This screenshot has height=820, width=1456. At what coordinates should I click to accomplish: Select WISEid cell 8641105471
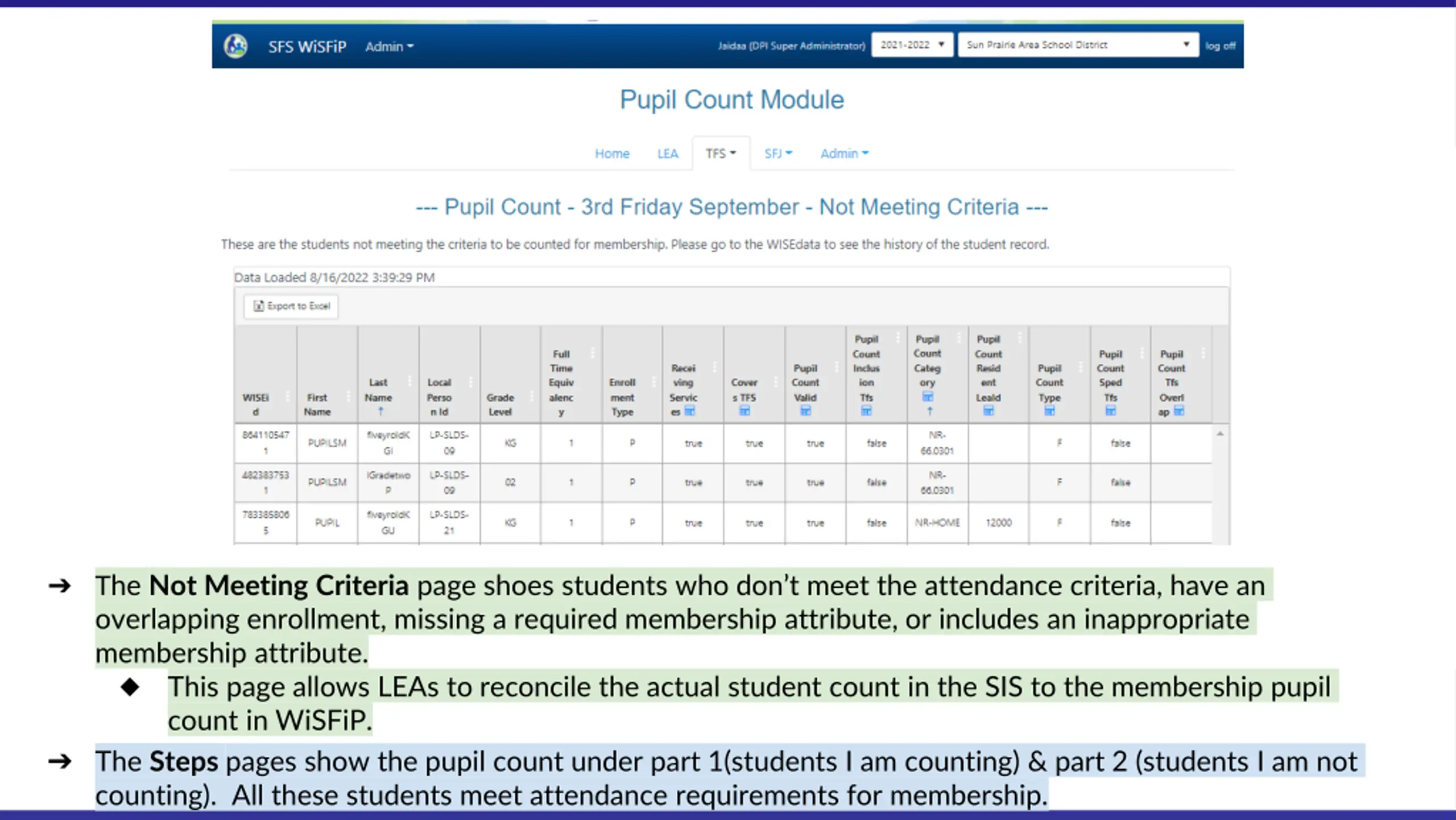click(266, 443)
